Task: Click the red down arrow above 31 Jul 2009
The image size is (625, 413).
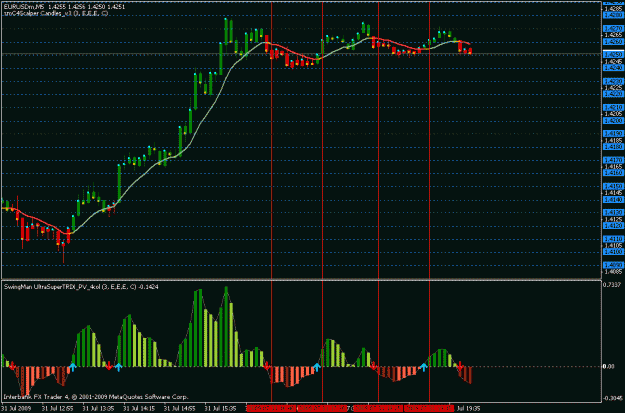Action: pyautogui.click(x=12, y=366)
